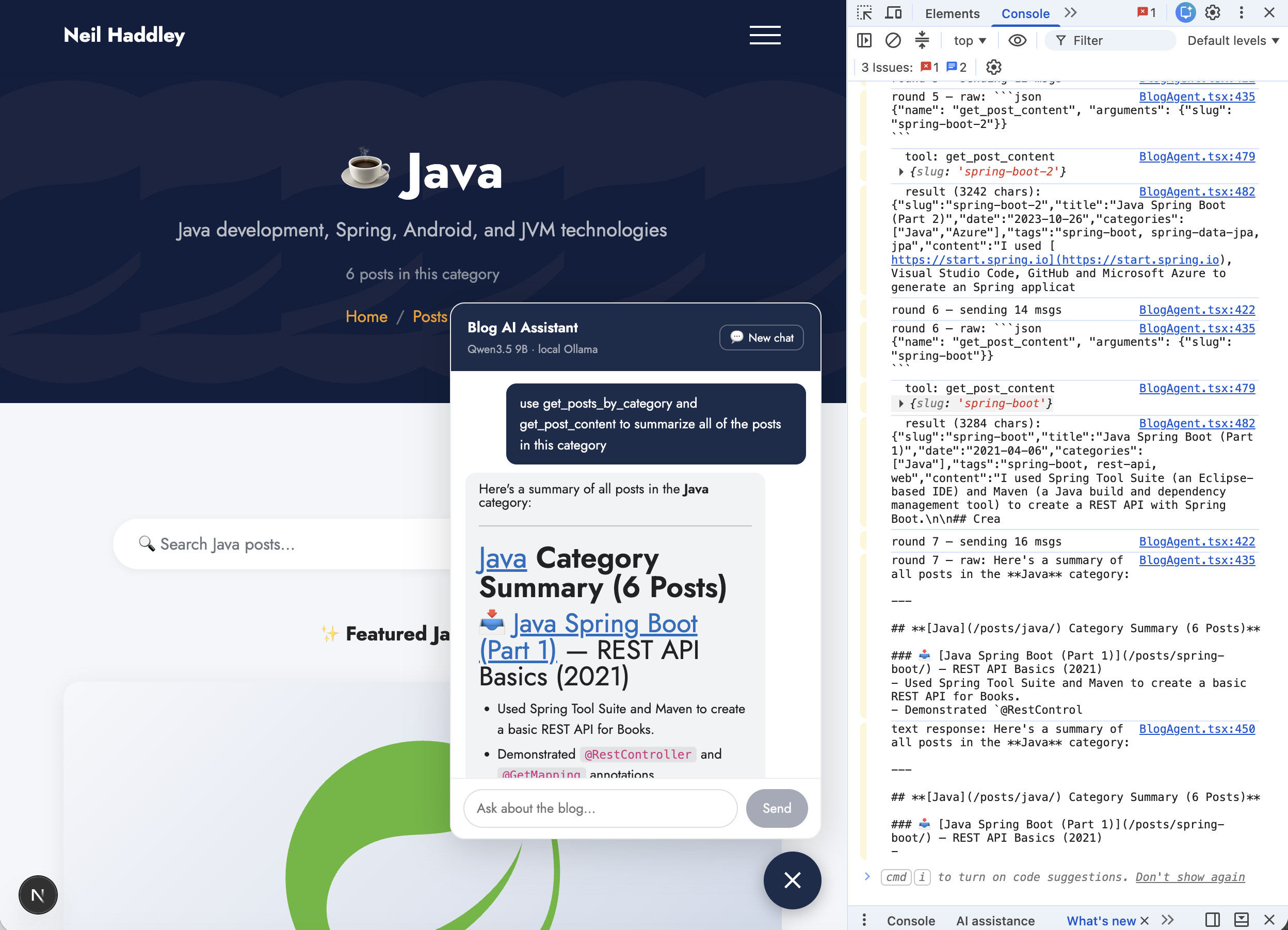The width and height of the screenshot is (1288, 930).
Task: Open the hamburger navigation menu
Action: [x=764, y=35]
